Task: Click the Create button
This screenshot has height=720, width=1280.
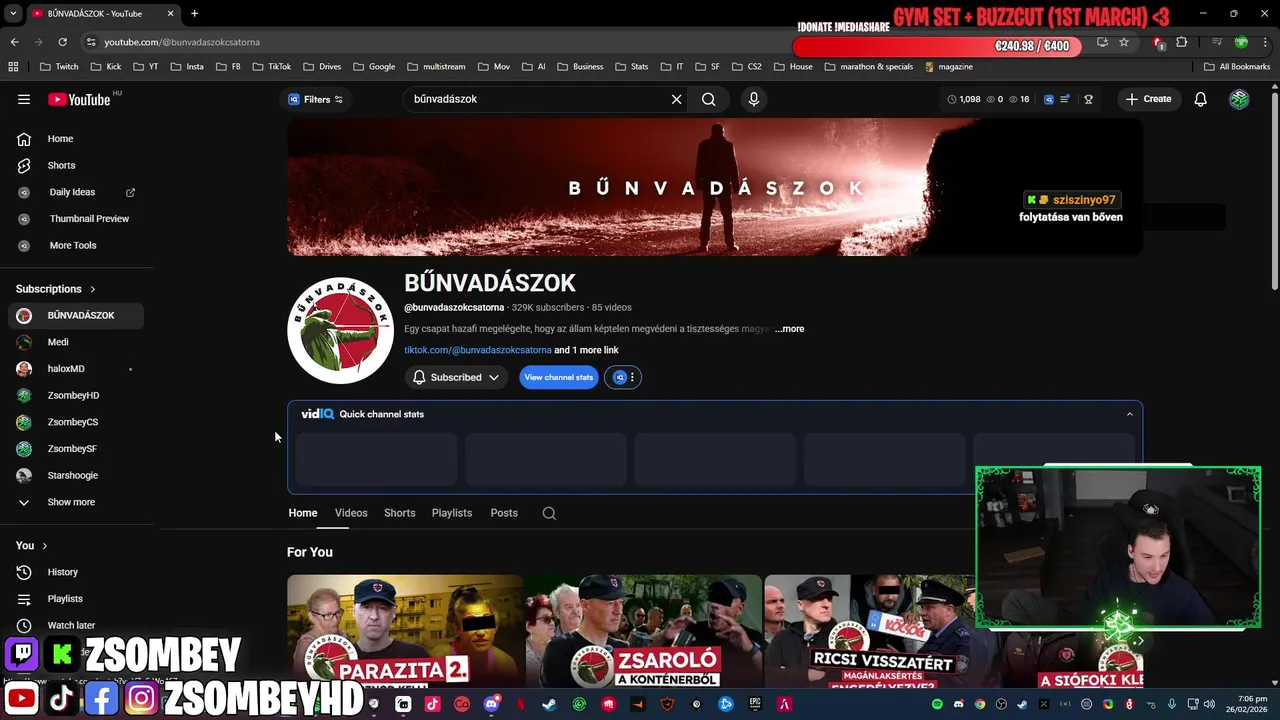Action: pos(1148,99)
